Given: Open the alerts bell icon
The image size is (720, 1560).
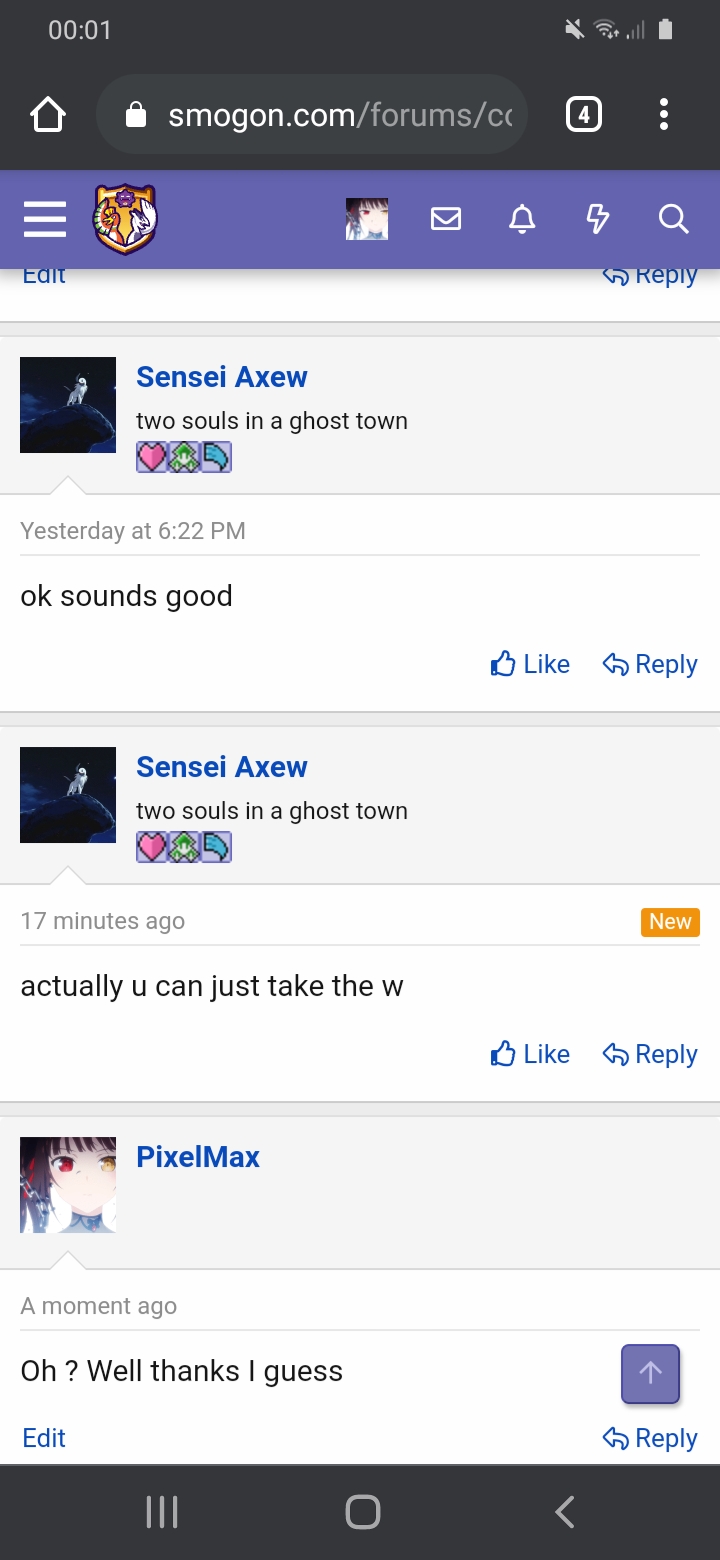Looking at the screenshot, I should [x=522, y=219].
